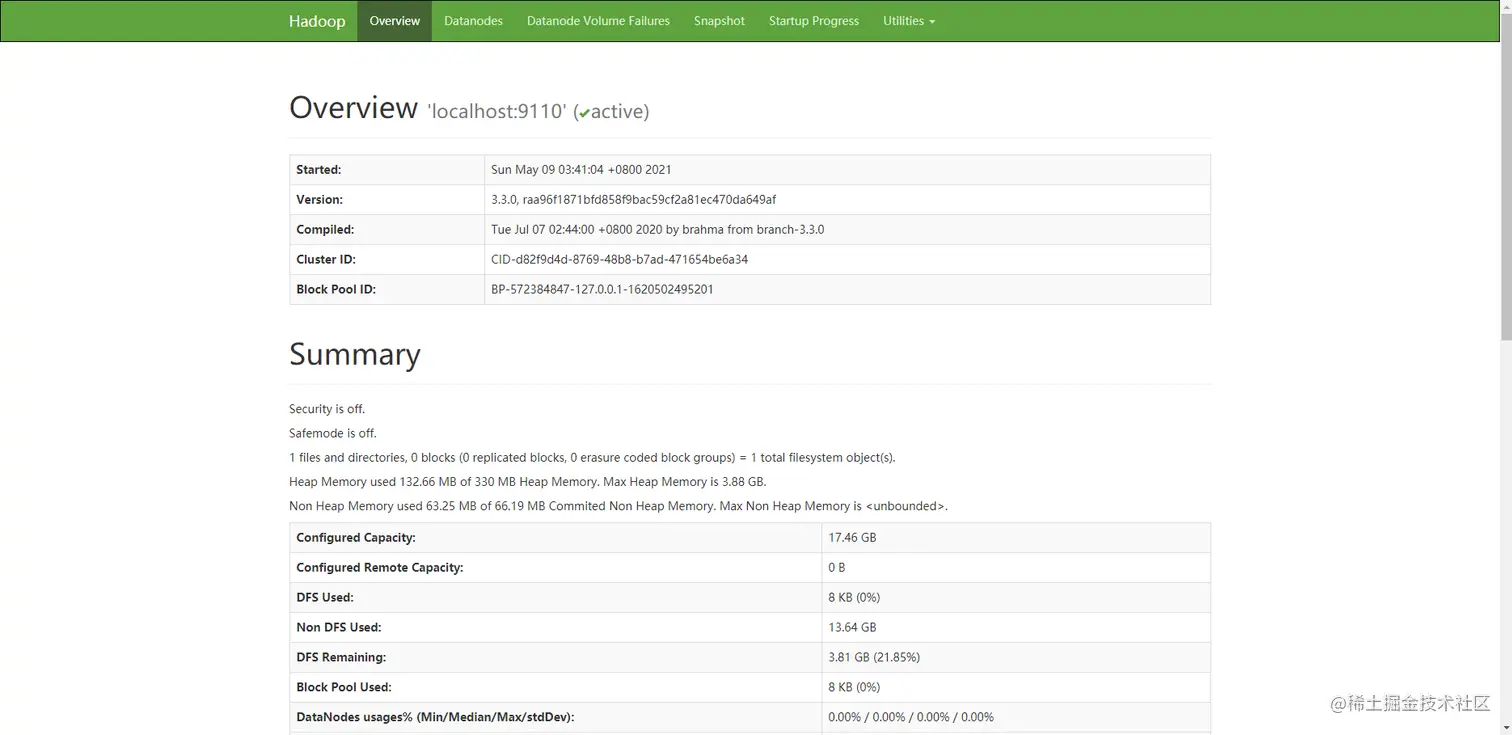Open the Startup Progress tab
Viewport: 1512px width, 735px height.
[814, 21]
